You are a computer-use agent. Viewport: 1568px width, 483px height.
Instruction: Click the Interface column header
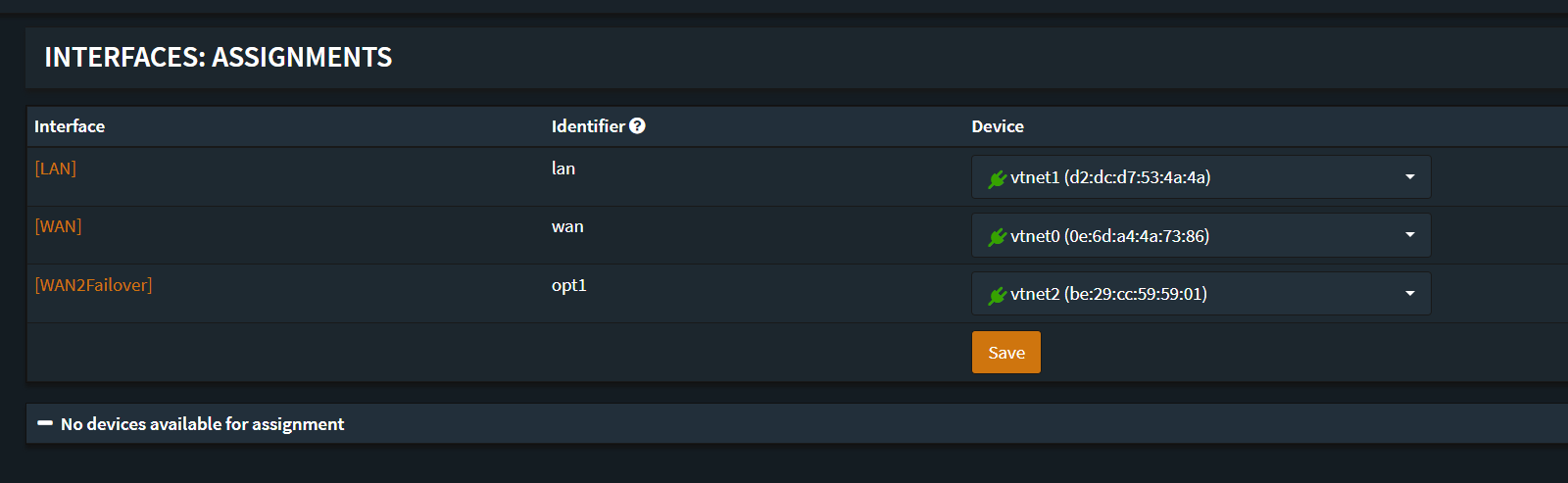click(70, 126)
